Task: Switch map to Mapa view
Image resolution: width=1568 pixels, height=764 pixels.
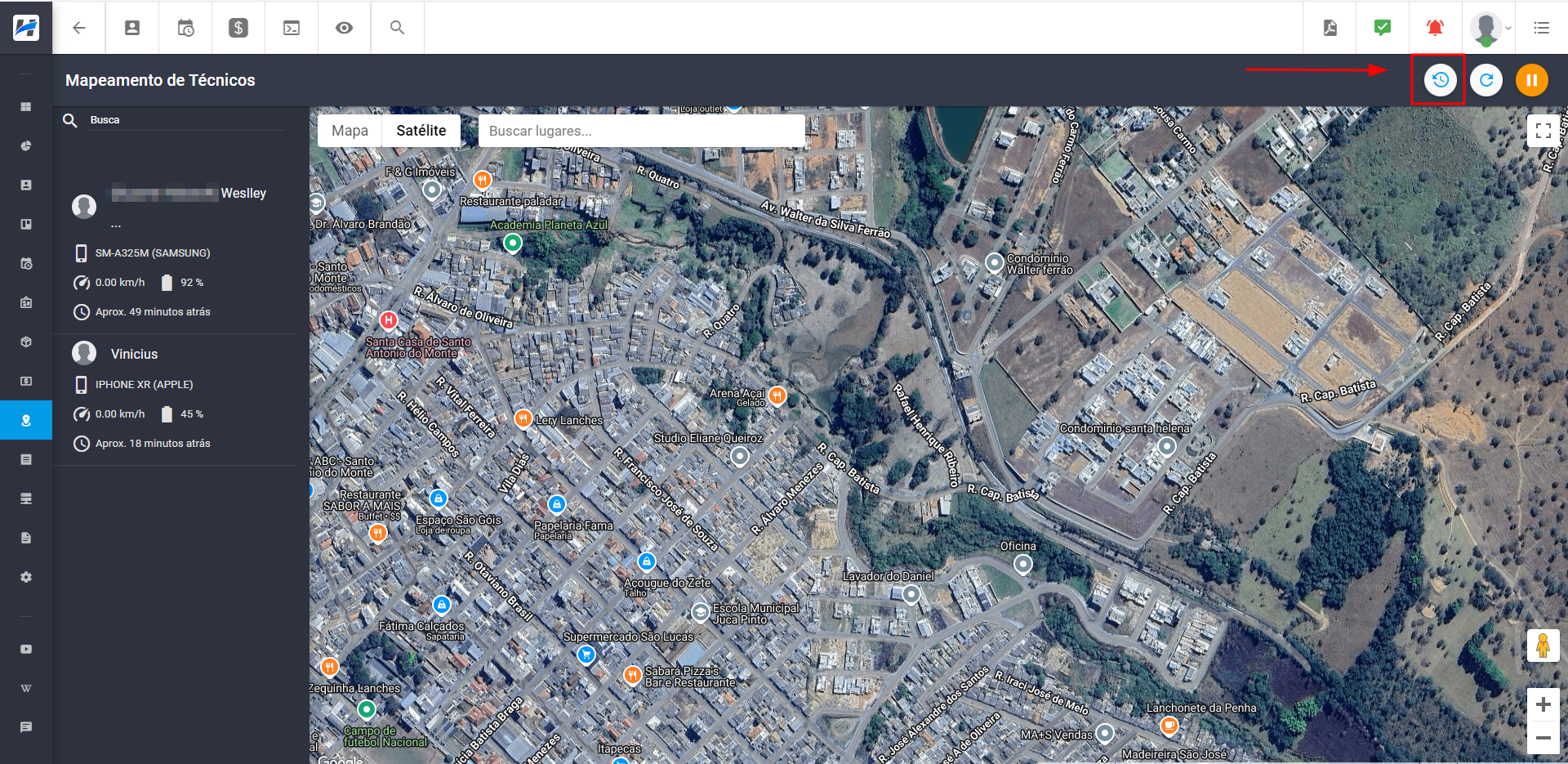Action: click(350, 131)
